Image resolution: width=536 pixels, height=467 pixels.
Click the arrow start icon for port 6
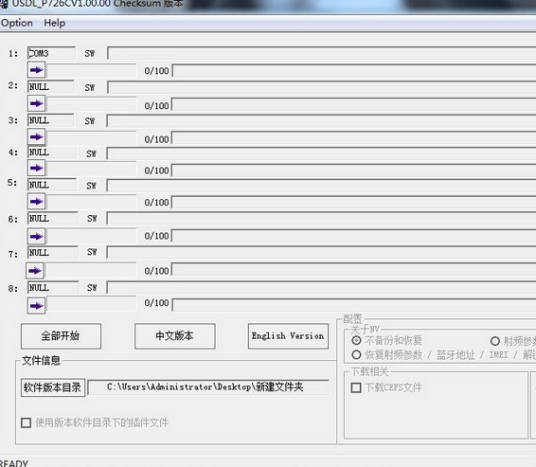coord(36,236)
